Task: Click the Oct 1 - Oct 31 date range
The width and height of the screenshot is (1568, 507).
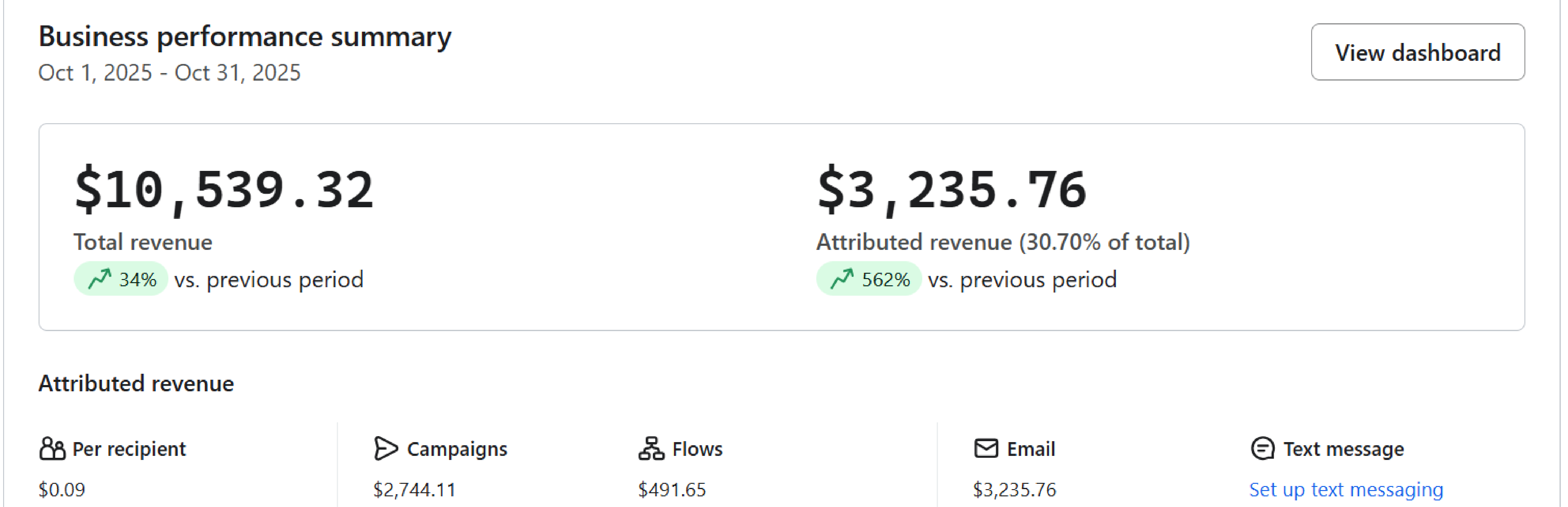Action: point(169,72)
